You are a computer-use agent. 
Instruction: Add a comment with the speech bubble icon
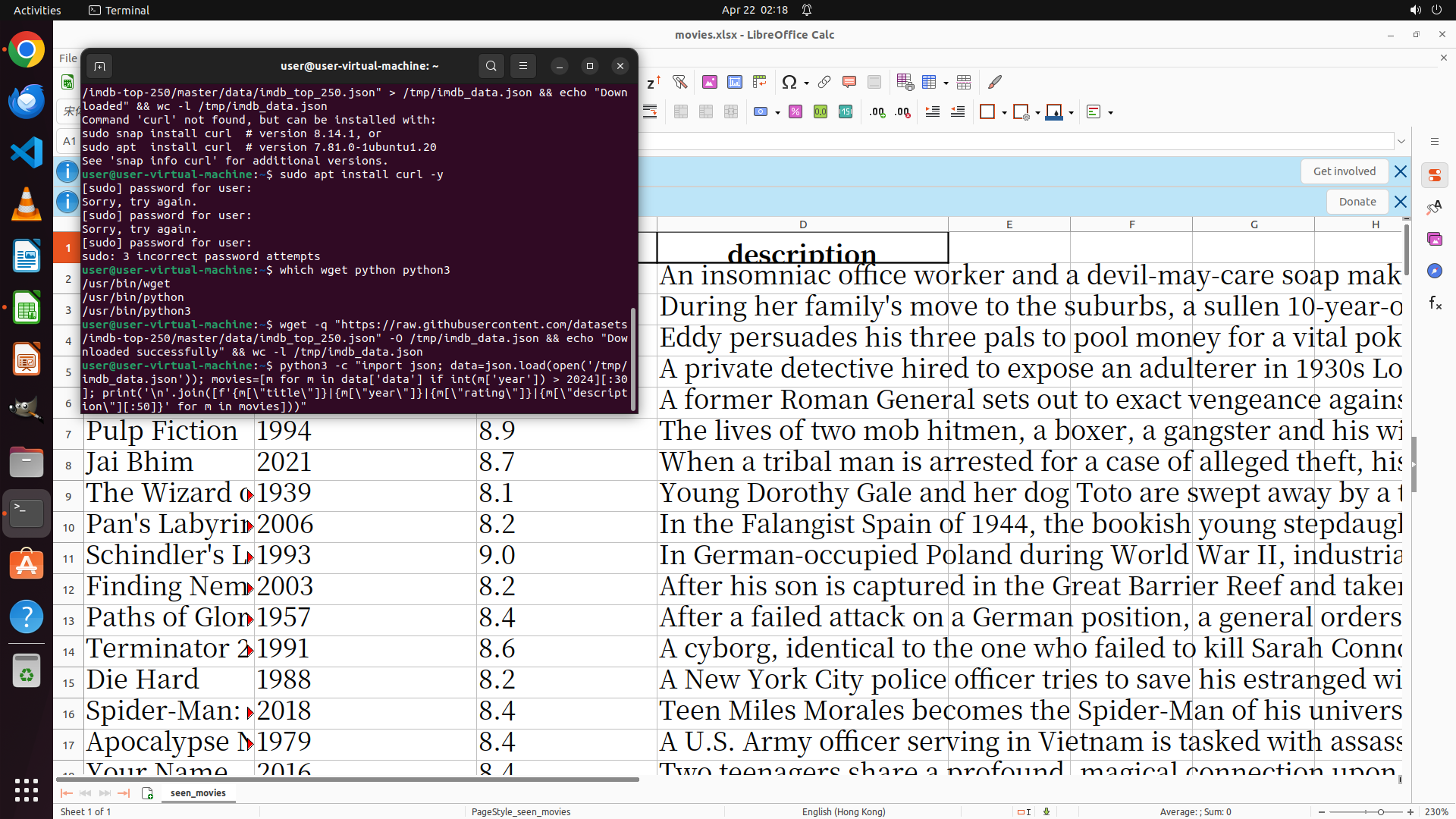point(849,82)
